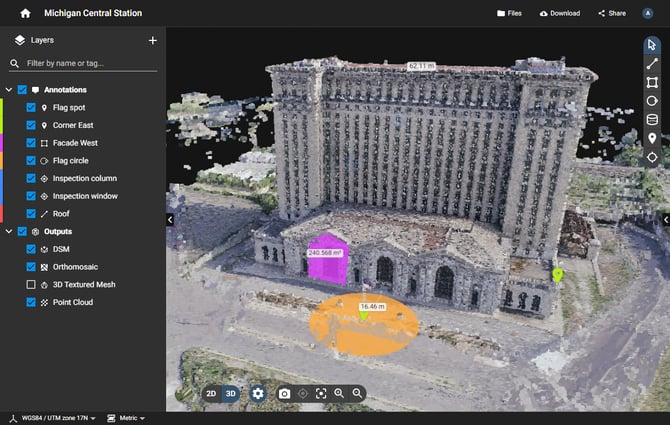Uncheck the Annotations group checkbox
Viewport: 670px width, 425px height.
[x=22, y=90]
